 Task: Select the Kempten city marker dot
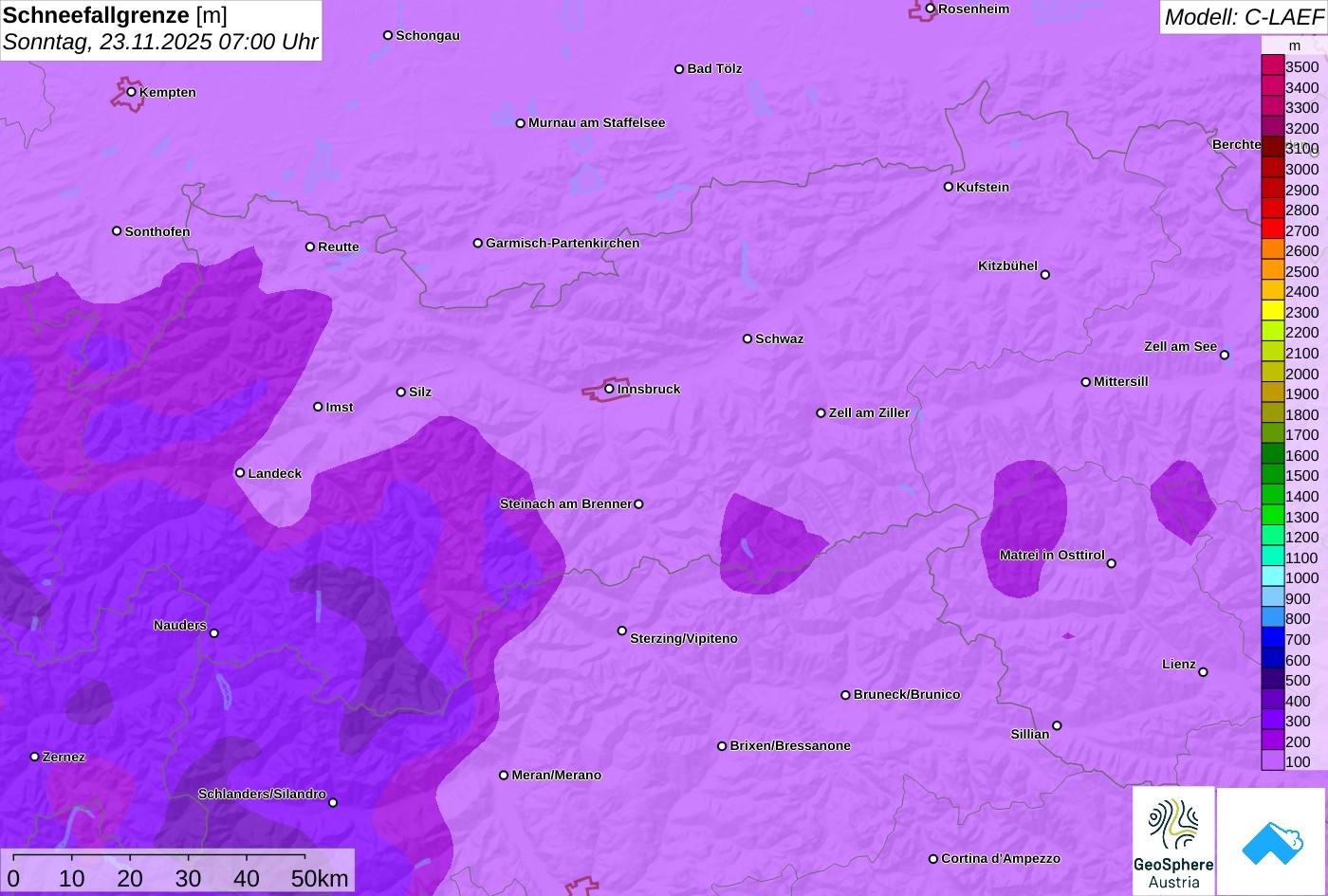coord(132,92)
